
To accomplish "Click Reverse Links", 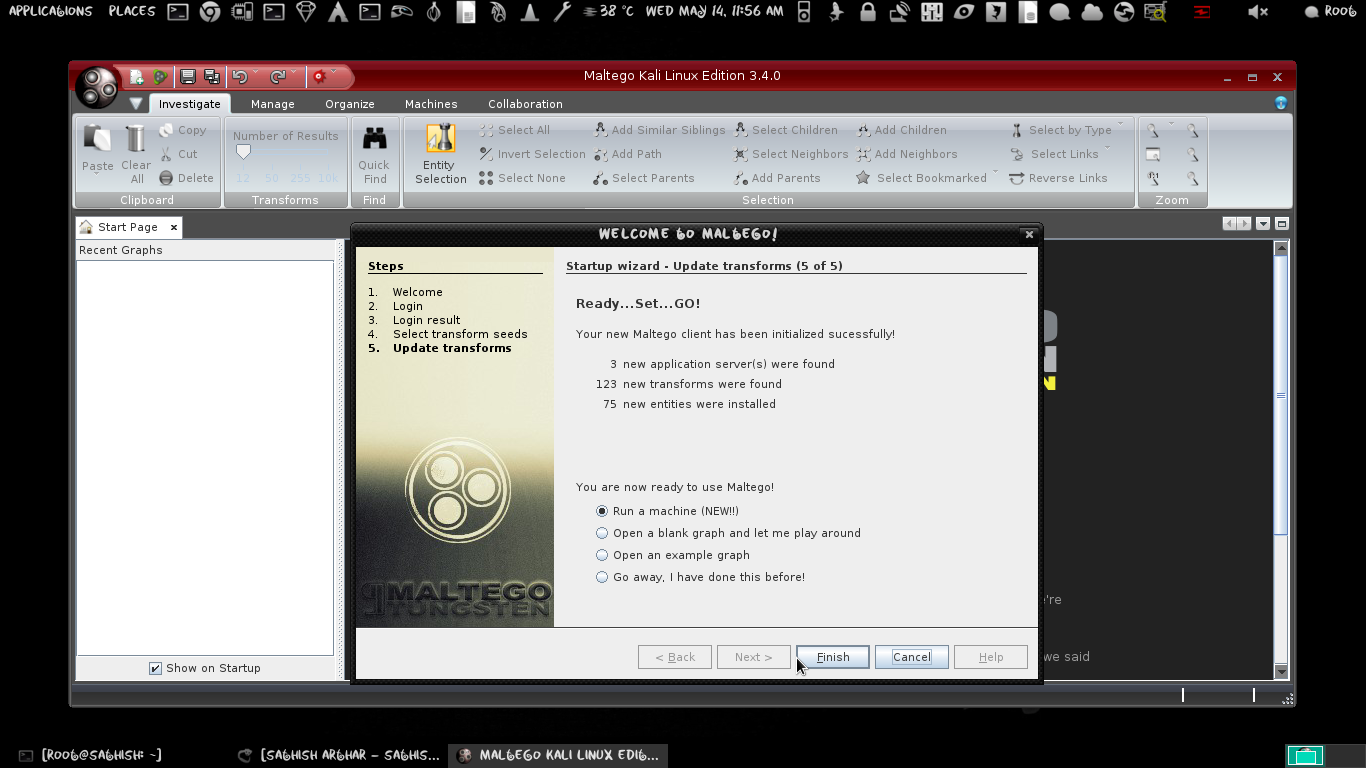I will click(x=1058, y=178).
